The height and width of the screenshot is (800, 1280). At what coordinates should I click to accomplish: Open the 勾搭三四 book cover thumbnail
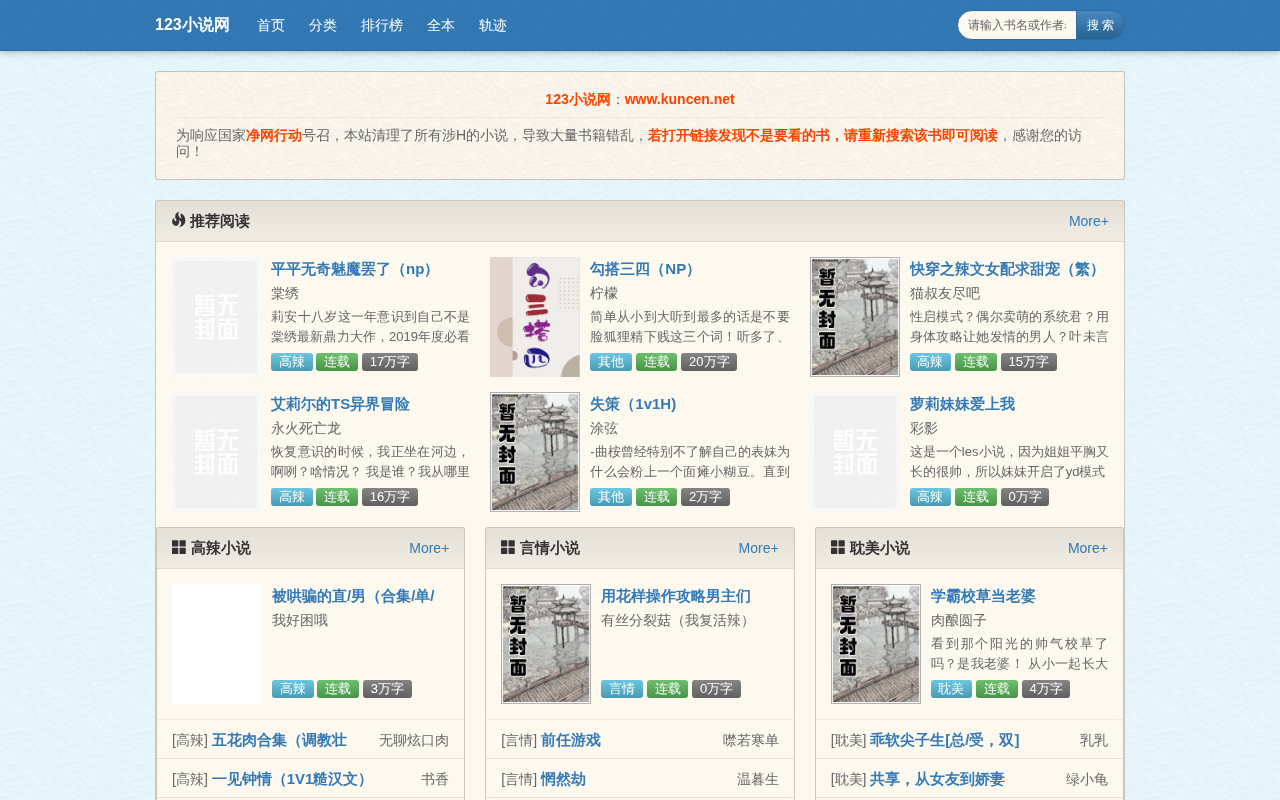[535, 317]
